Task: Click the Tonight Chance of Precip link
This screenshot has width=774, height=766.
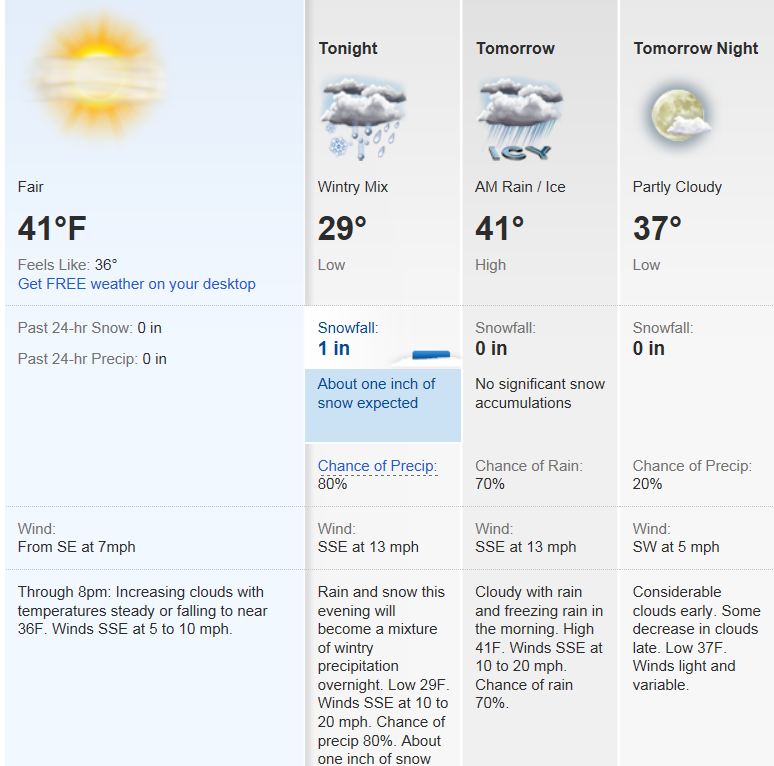Action: [377, 465]
